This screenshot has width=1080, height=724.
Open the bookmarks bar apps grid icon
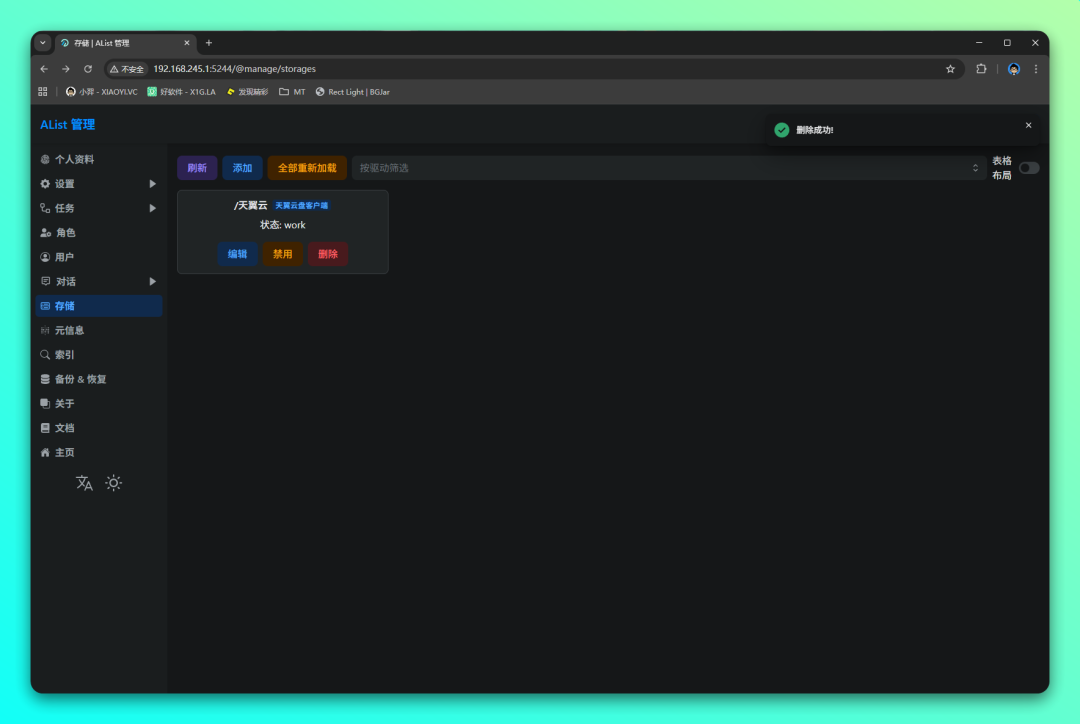click(43, 92)
